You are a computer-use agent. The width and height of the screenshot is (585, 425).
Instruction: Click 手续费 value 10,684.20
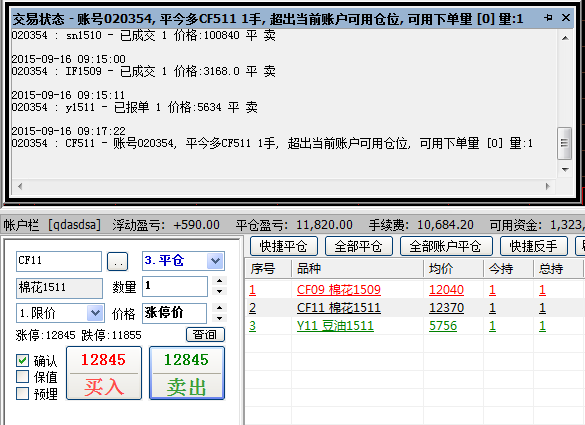click(x=445, y=225)
